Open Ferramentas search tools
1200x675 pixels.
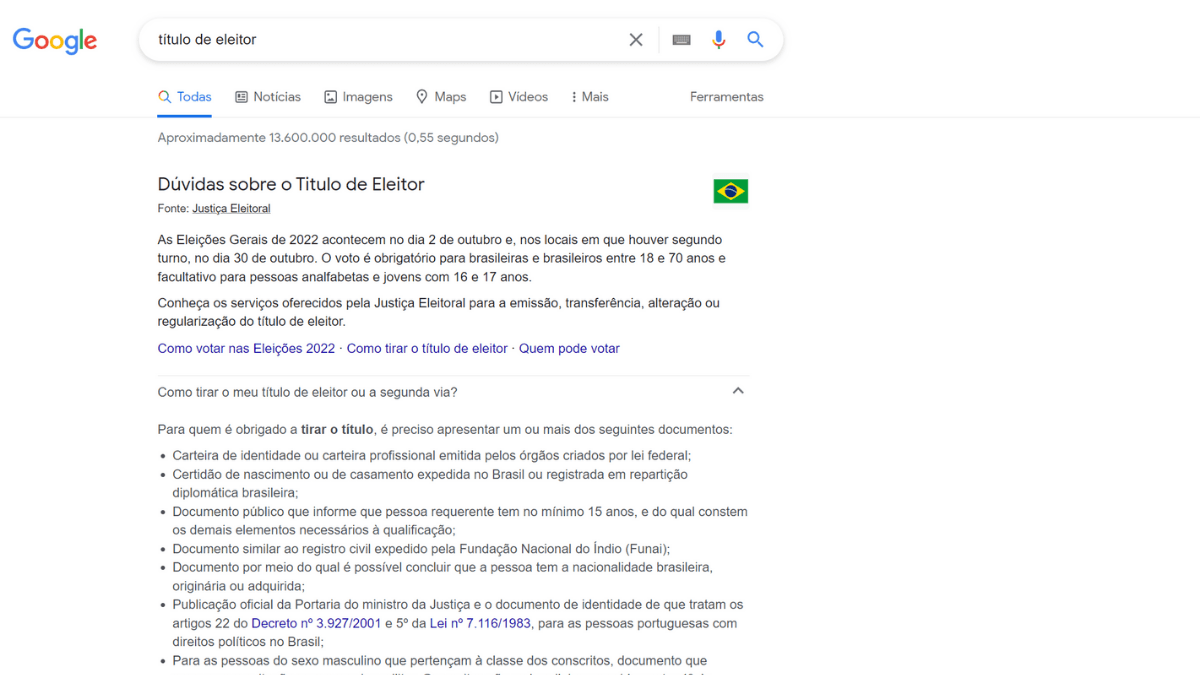(727, 97)
